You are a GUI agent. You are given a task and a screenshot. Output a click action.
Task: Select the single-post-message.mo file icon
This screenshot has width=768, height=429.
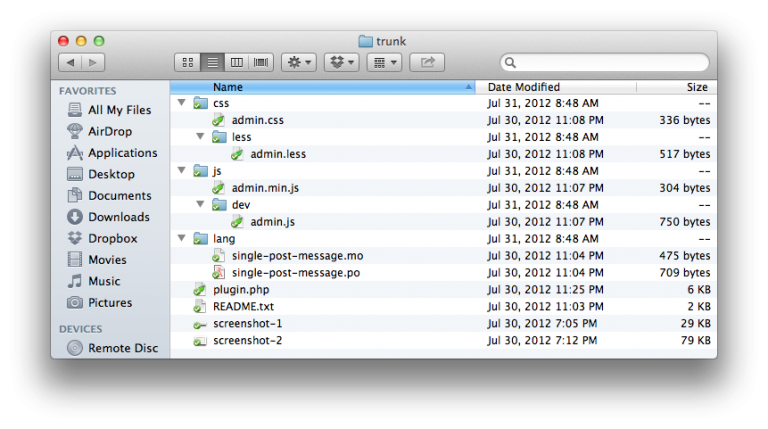pyautogui.click(x=218, y=256)
